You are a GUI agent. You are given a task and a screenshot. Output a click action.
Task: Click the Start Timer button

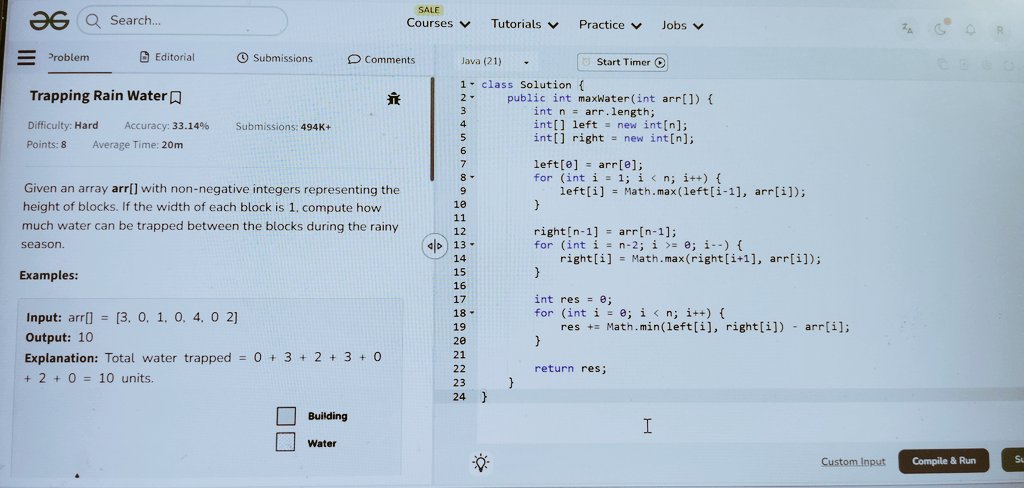pyautogui.click(x=622, y=62)
